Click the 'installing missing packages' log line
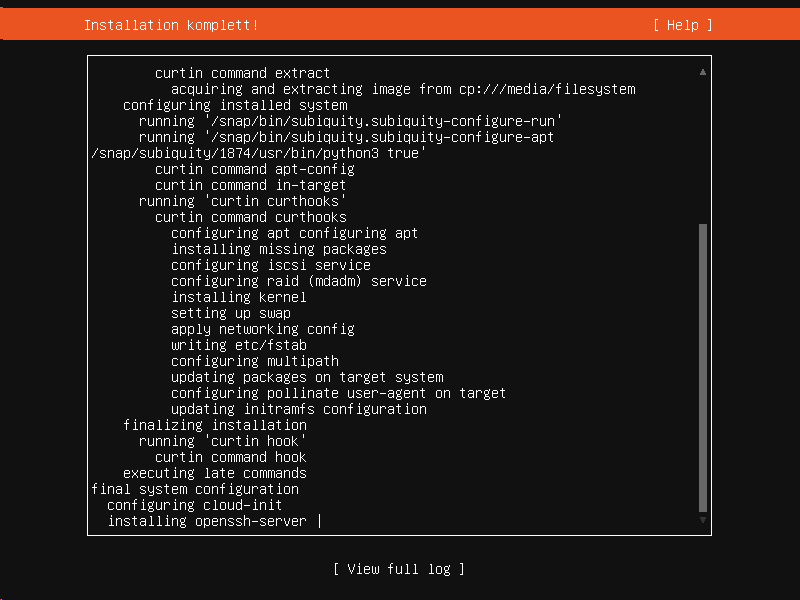 (279, 249)
